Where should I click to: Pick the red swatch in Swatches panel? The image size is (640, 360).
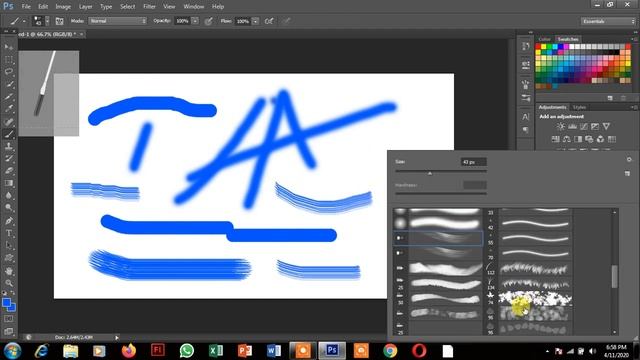(538, 47)
